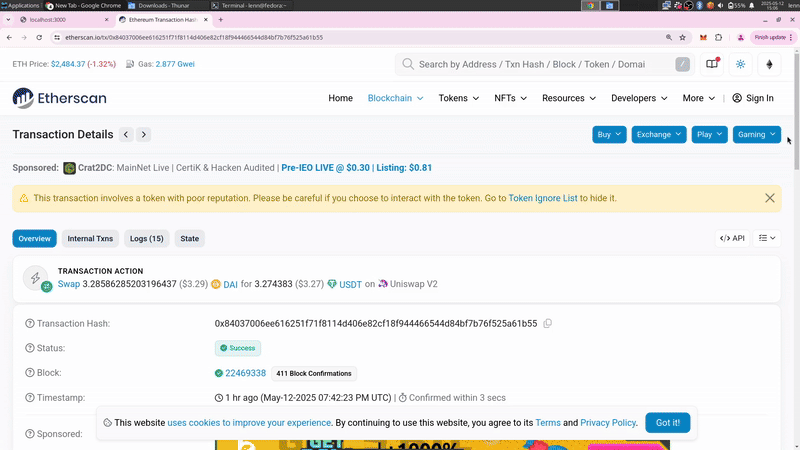Image resolution: width=800 pixels, height=450 pixels.
Task: View site information icon in address bar
Action: click(x=57, y=37)
